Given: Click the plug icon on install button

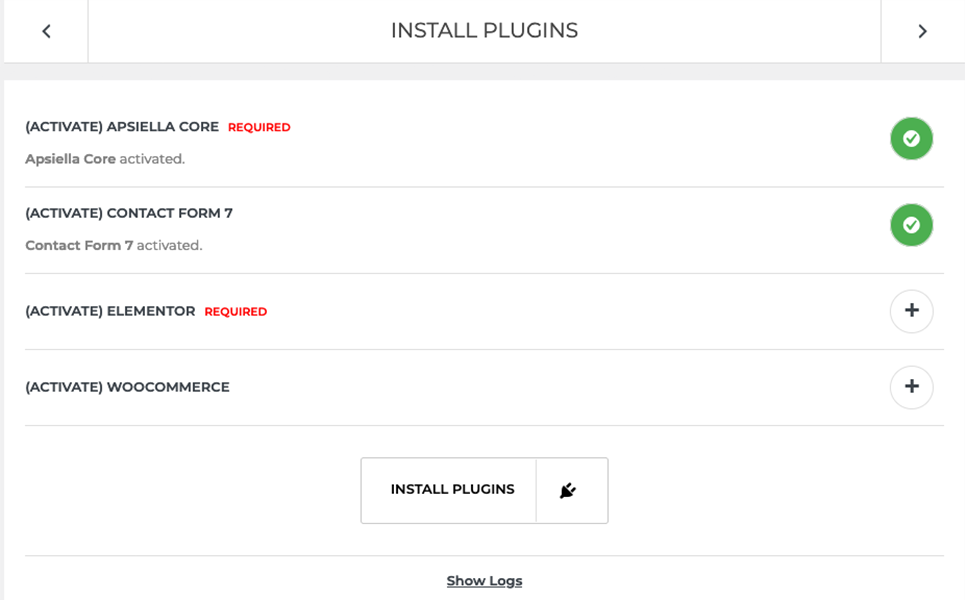Looking at the screenshot, I should (x=568, y=490).
